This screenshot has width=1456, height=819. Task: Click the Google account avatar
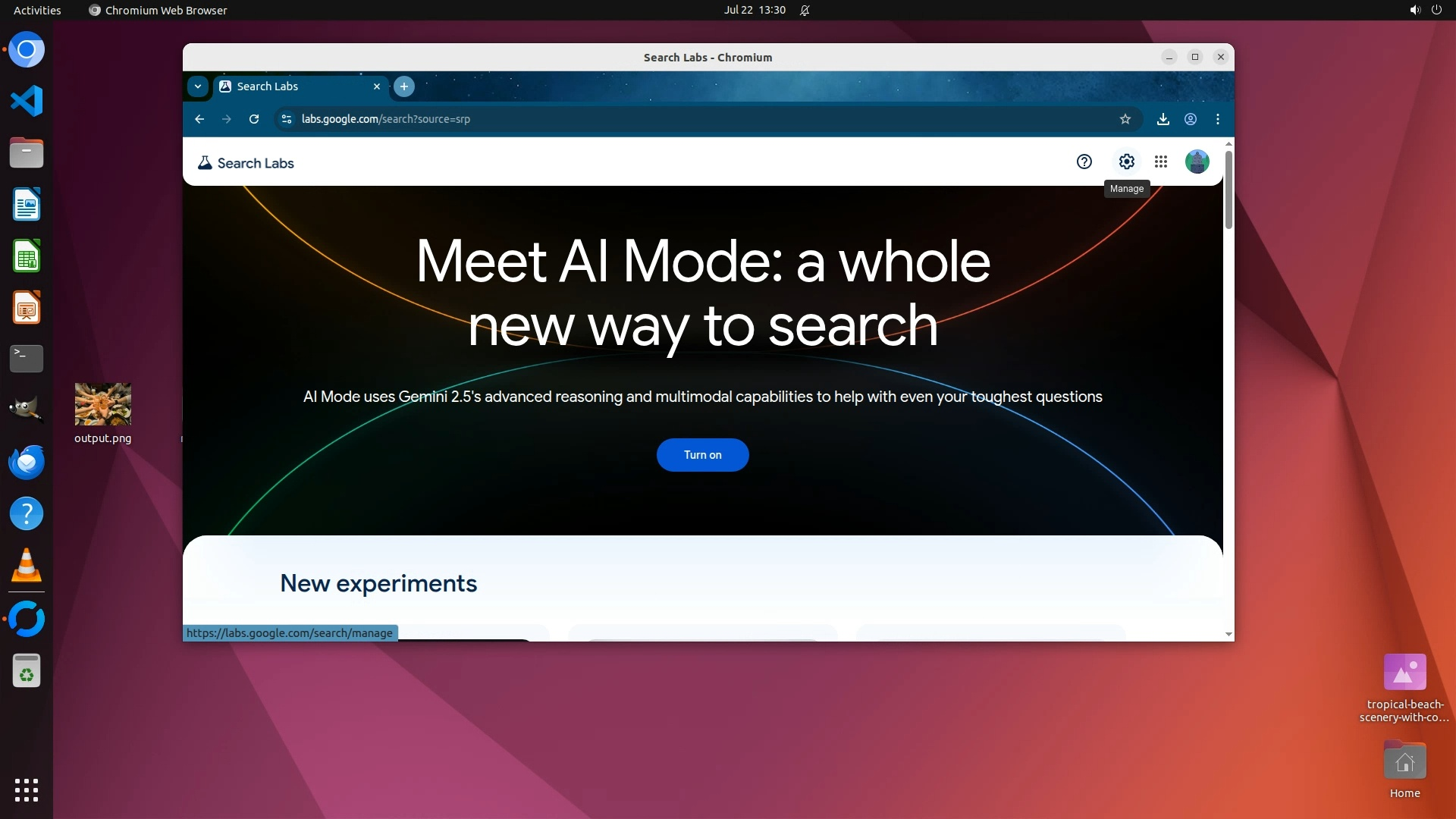click(x=1197, y=162)
